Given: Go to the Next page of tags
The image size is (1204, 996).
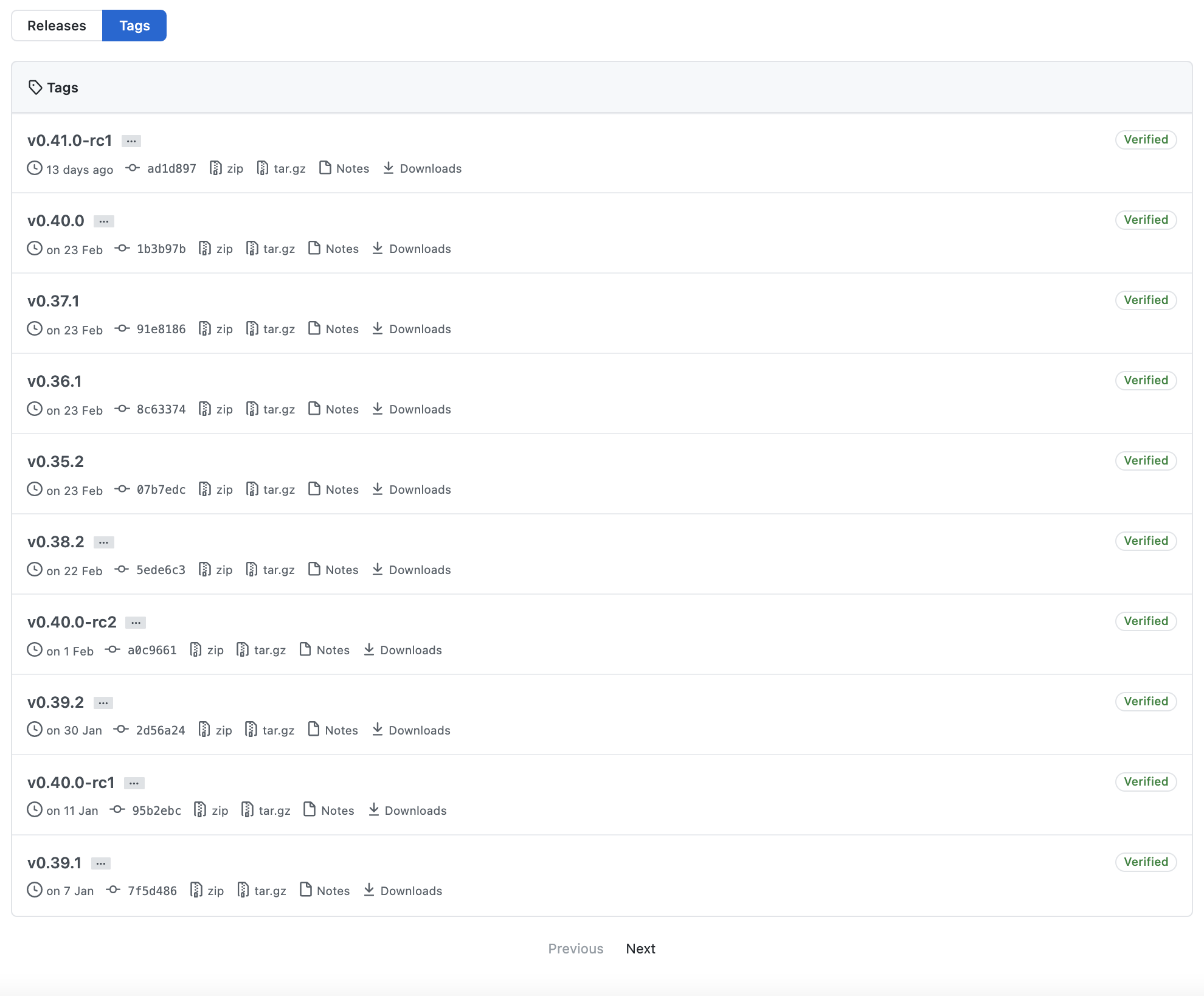Looking at the screenshot, I should tap(640, 949).
